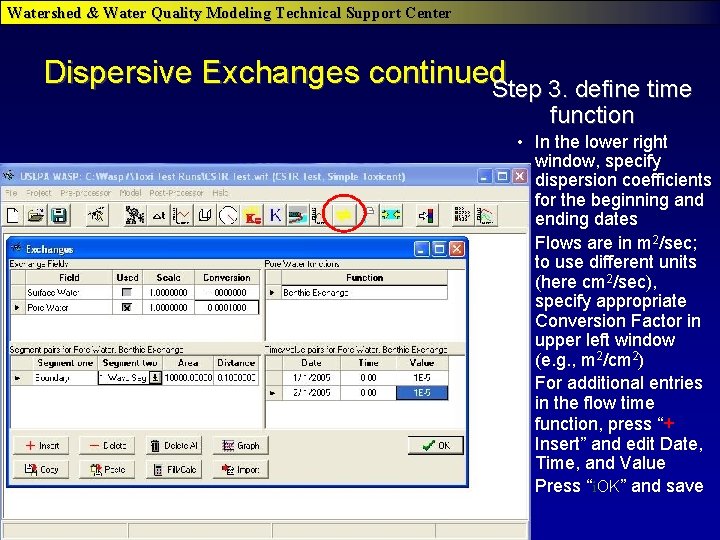This screenshot has height=540, width=720.
Task: Click the line-graph print interval icon
Action: point(181,215)
